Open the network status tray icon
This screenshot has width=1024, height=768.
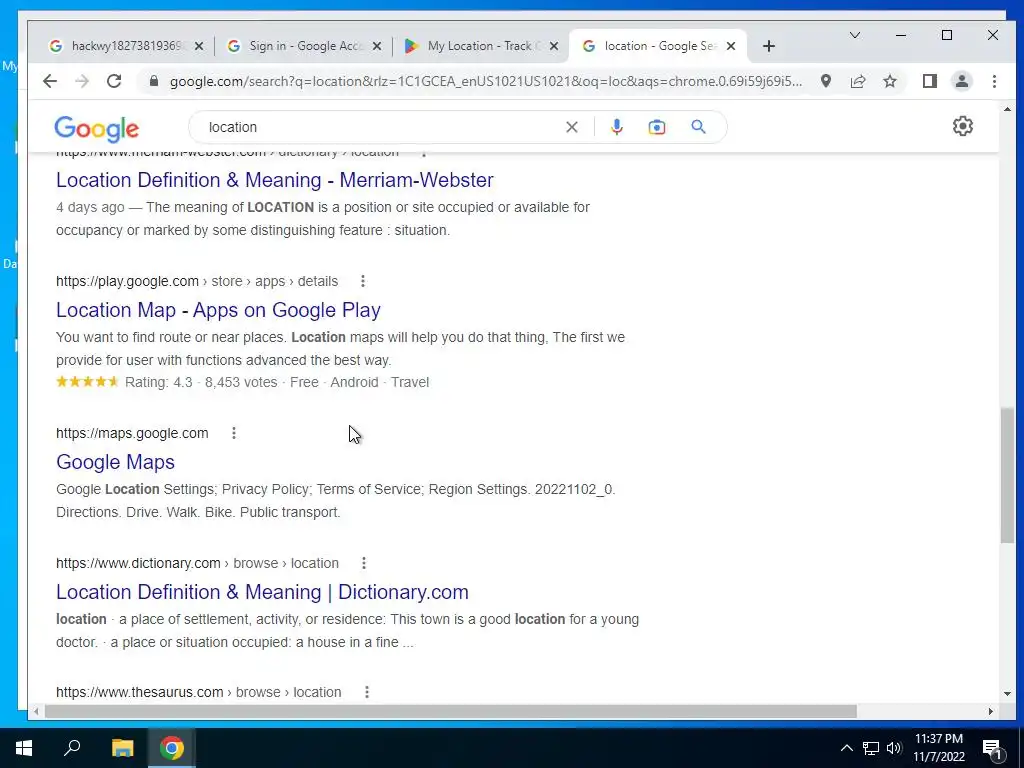[871, 748]
